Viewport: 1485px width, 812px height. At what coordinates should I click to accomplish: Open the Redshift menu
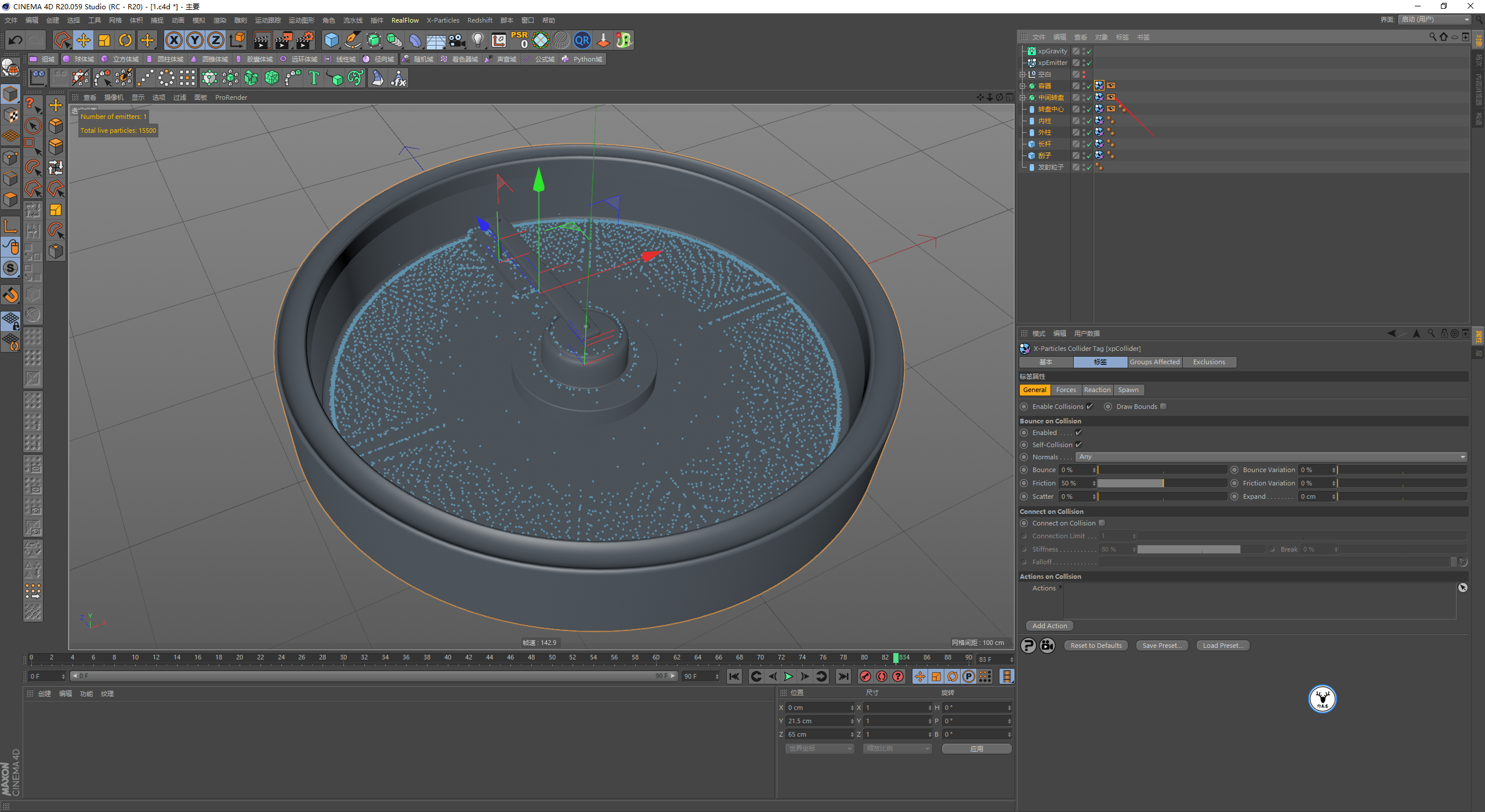pos(480,20)
